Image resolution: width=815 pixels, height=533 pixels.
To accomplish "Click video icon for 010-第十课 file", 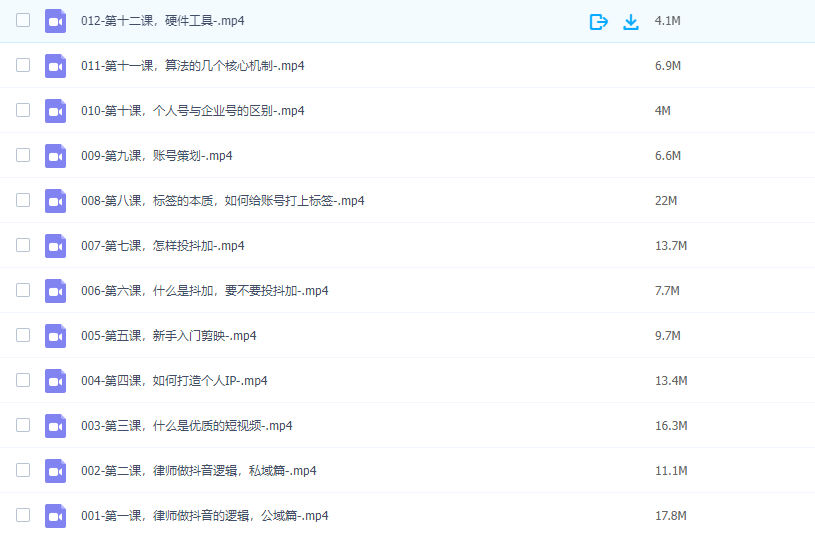I will pyautogui.click(x=55, y=111).
